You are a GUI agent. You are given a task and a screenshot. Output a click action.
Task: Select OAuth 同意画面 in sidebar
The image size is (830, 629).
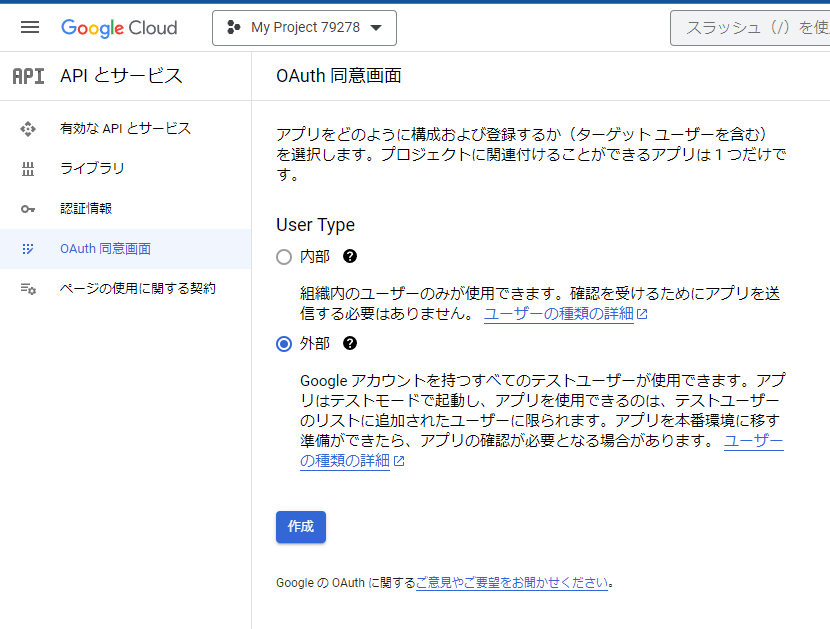(125, 249)
